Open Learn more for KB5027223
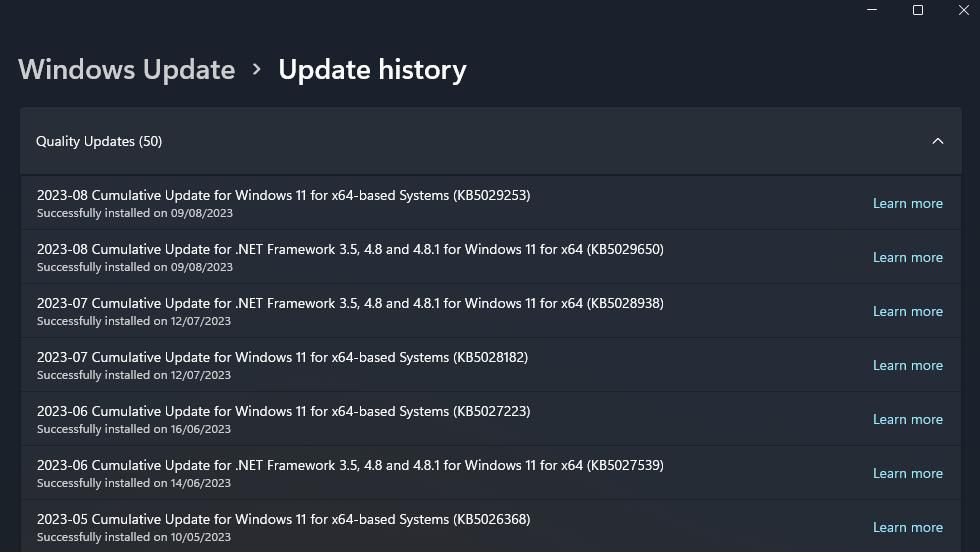 pos(907,419)
